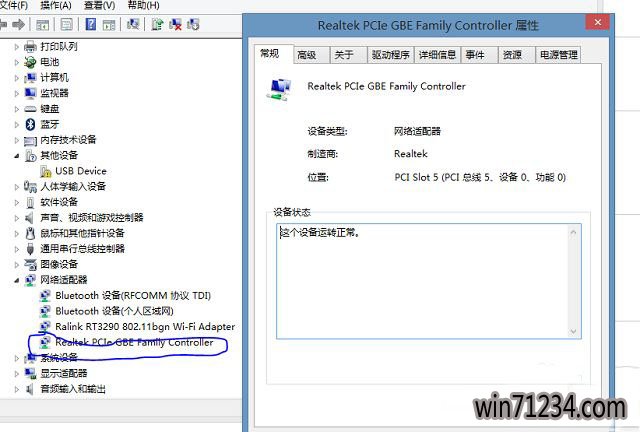Select the 计算机 computer icon

pyautogui.click(x=30, y=78)
